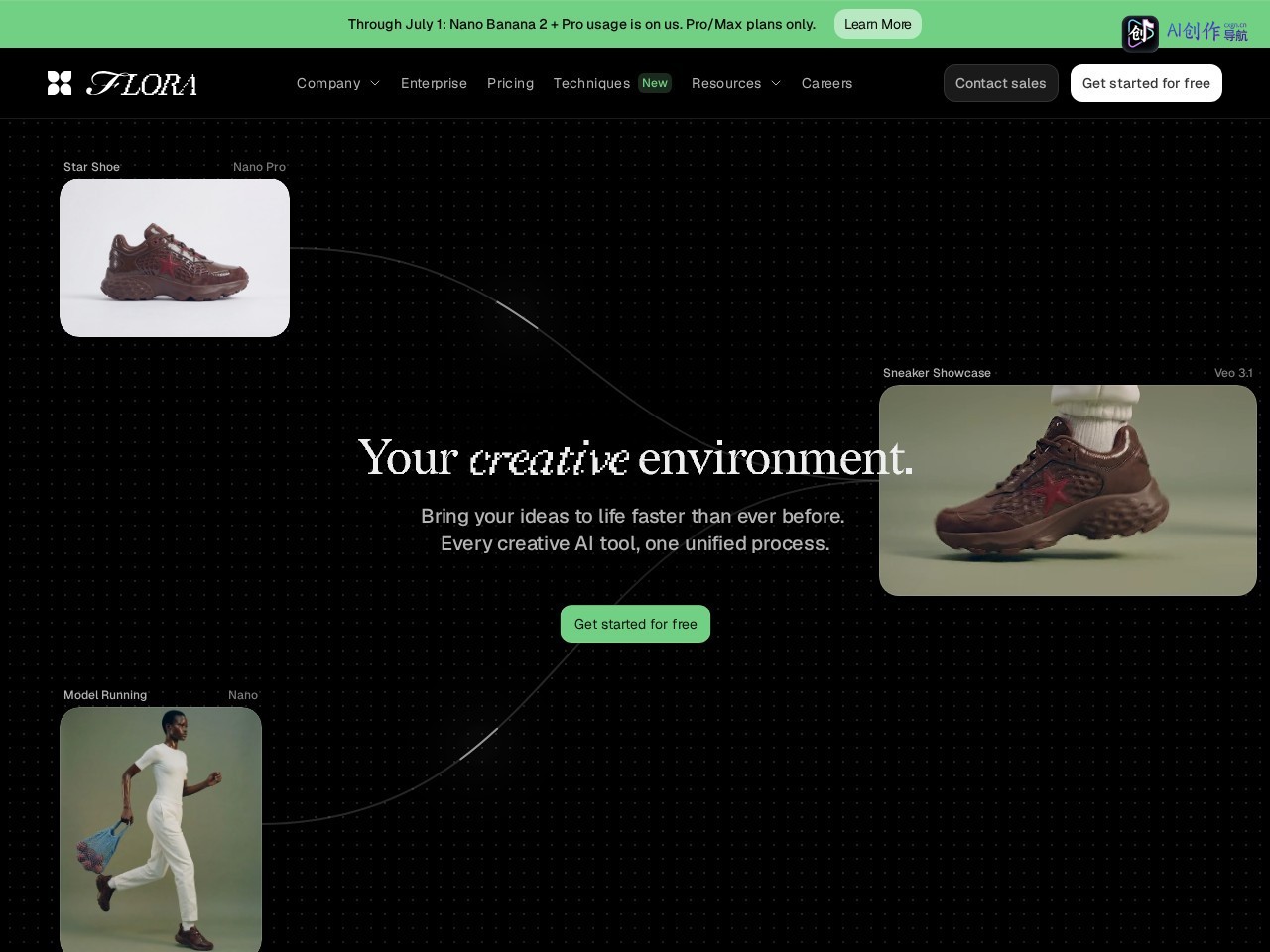Click green Get started for free button

635,624
